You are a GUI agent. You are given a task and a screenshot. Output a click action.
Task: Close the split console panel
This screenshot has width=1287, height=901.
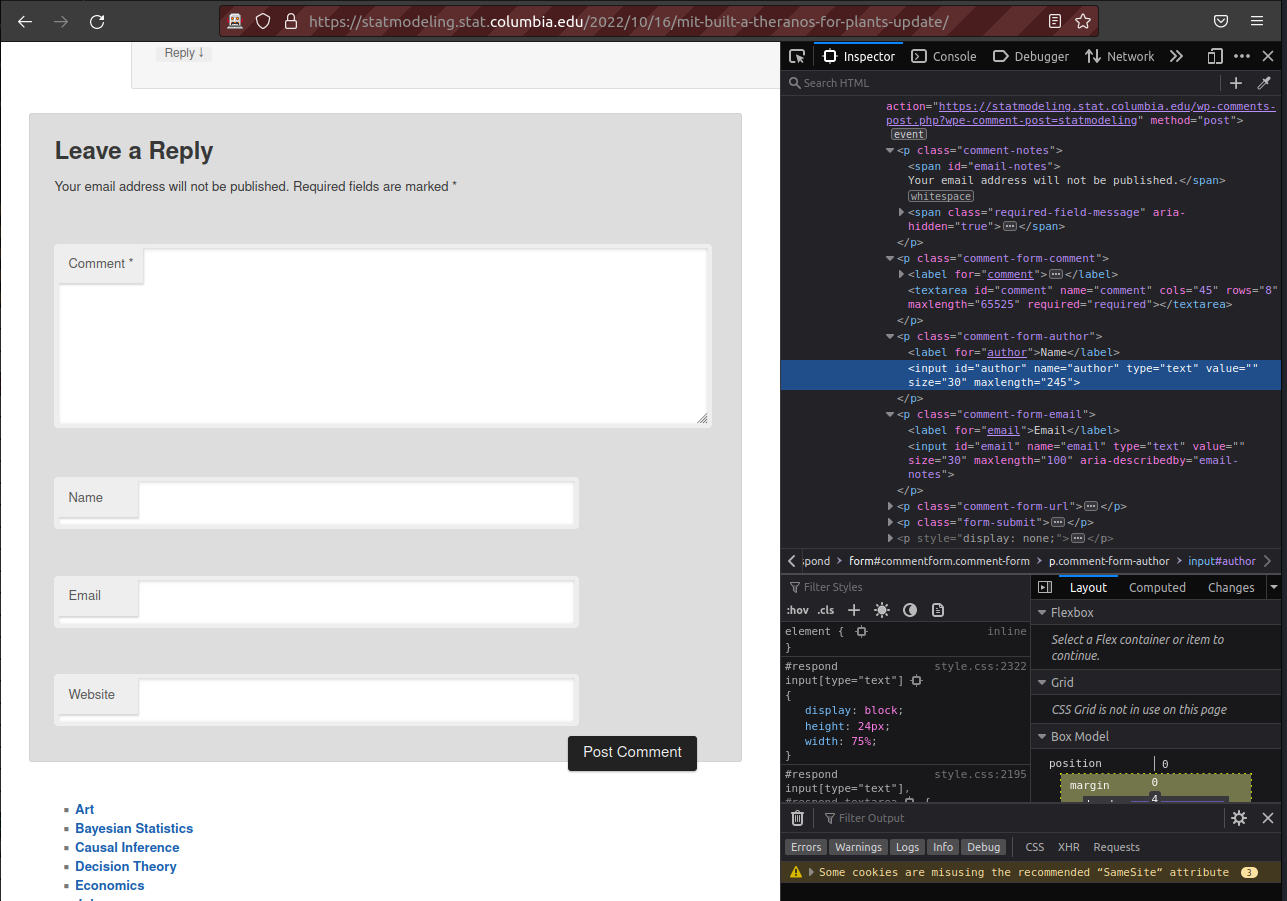[x=1268, y=818]
